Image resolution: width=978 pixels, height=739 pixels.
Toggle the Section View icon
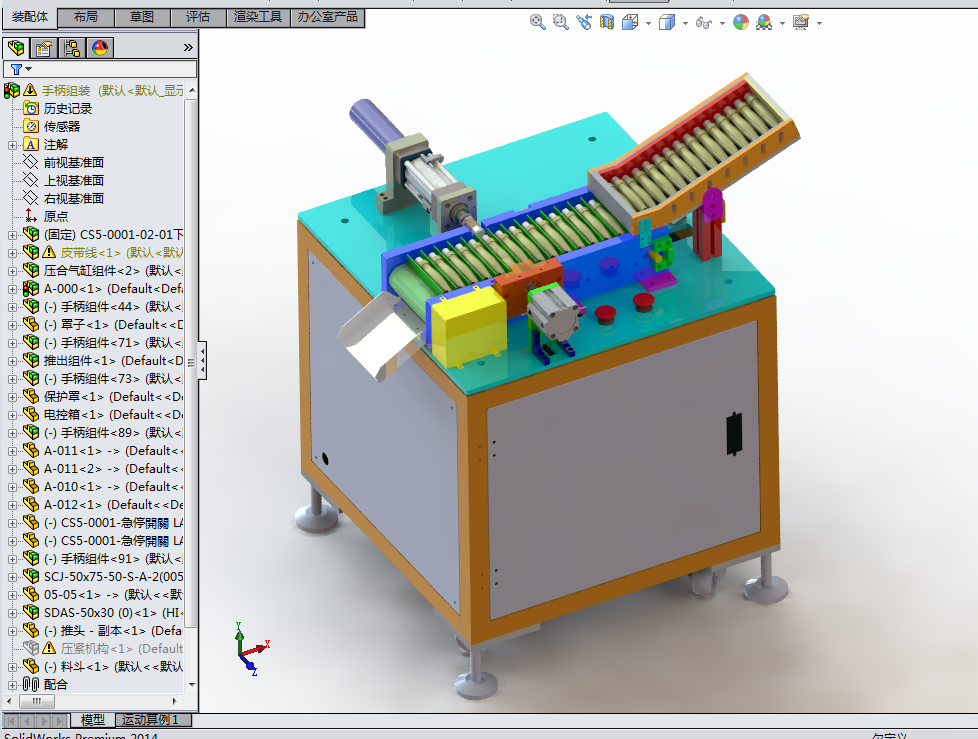(x=607, y=22)
